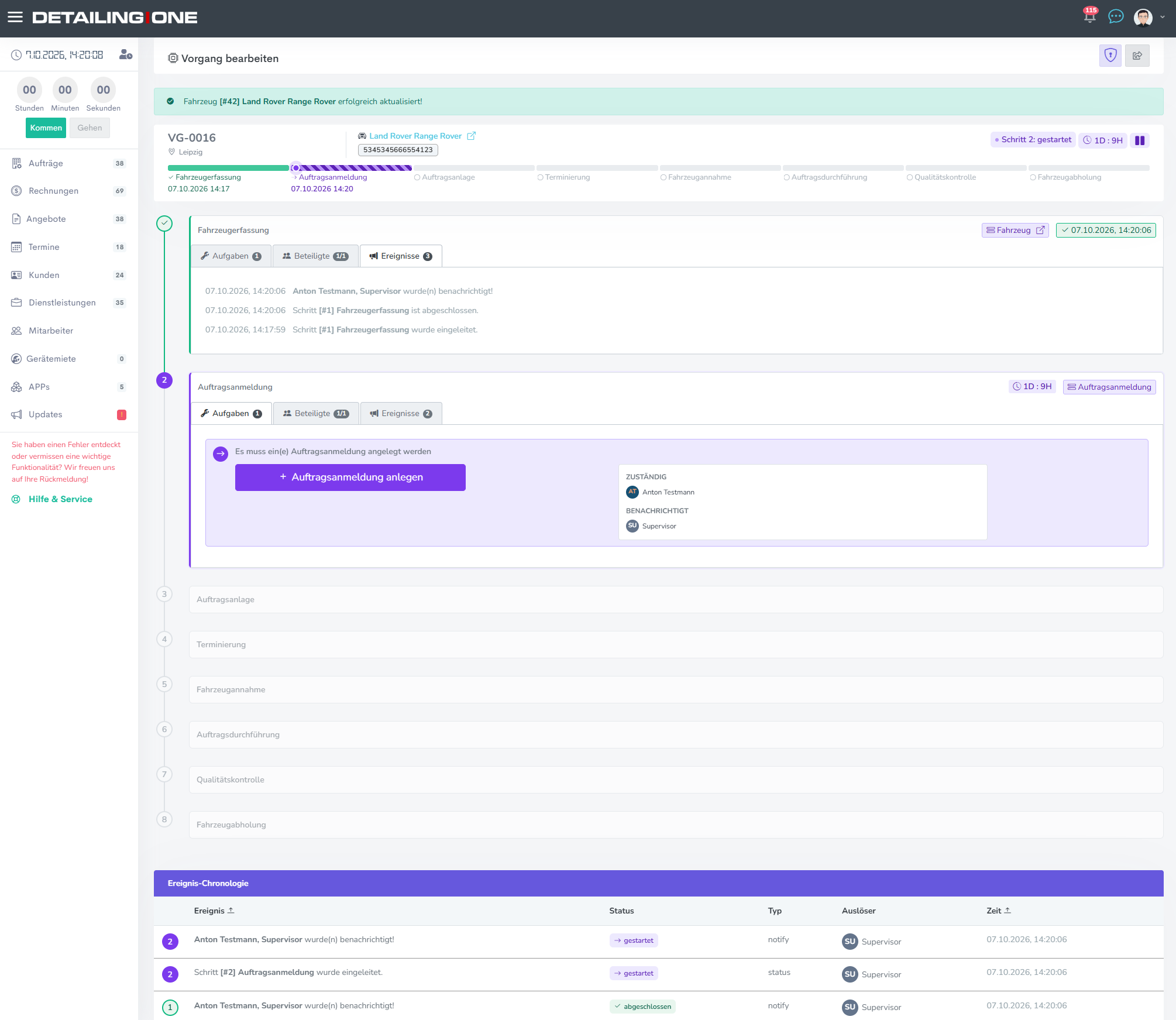1176x1020 pixels.
Task: Click the shield icon button
Action: click(1110, 56)
